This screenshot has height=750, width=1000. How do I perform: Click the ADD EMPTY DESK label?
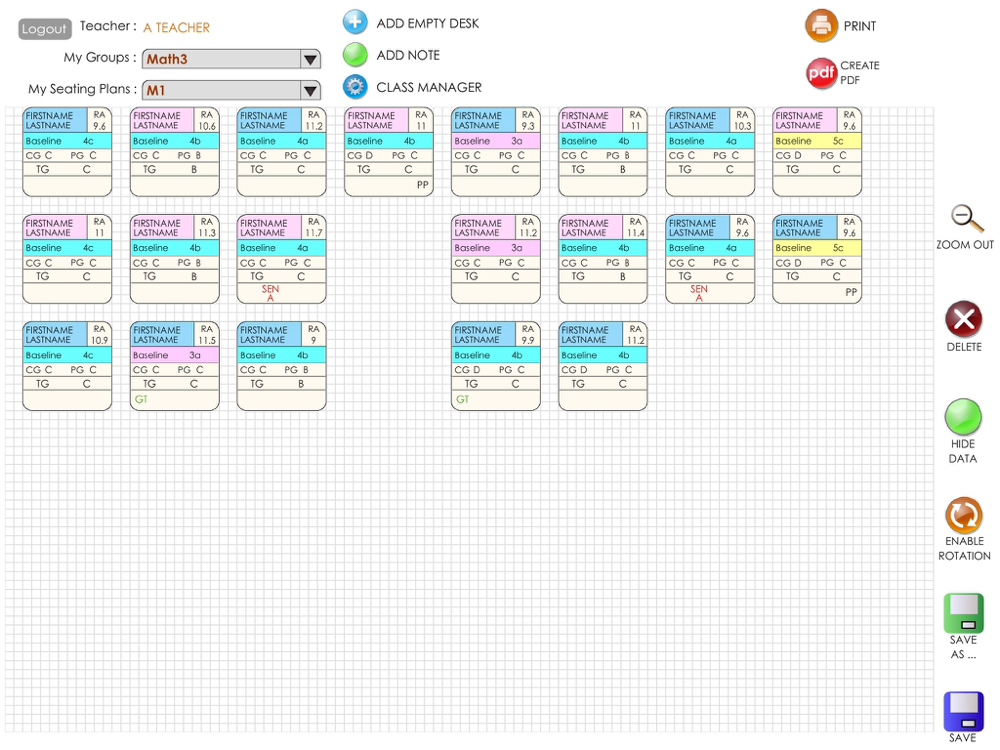tap(427, 24)
